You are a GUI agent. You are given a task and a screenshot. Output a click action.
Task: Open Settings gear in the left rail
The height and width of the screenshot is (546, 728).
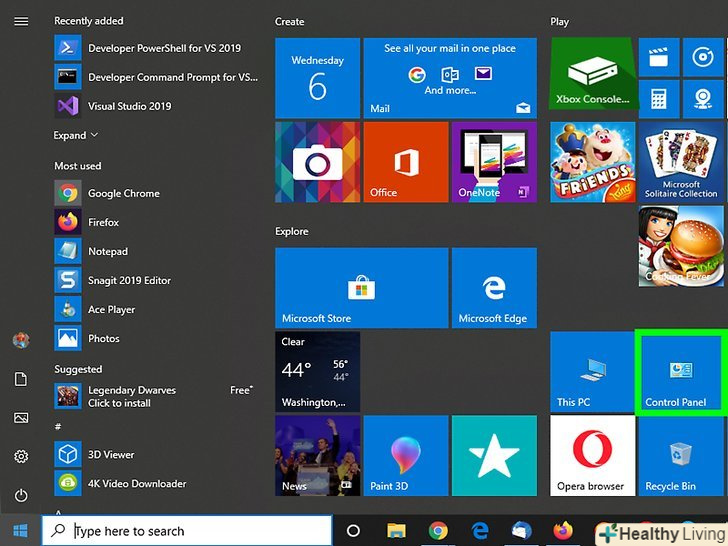coord(21,456)
